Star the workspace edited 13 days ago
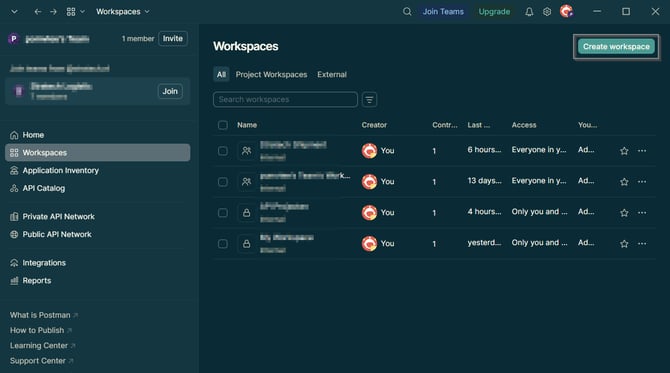Screen dimensions: 670x373 pyautogui.click(x=624, y=182)
